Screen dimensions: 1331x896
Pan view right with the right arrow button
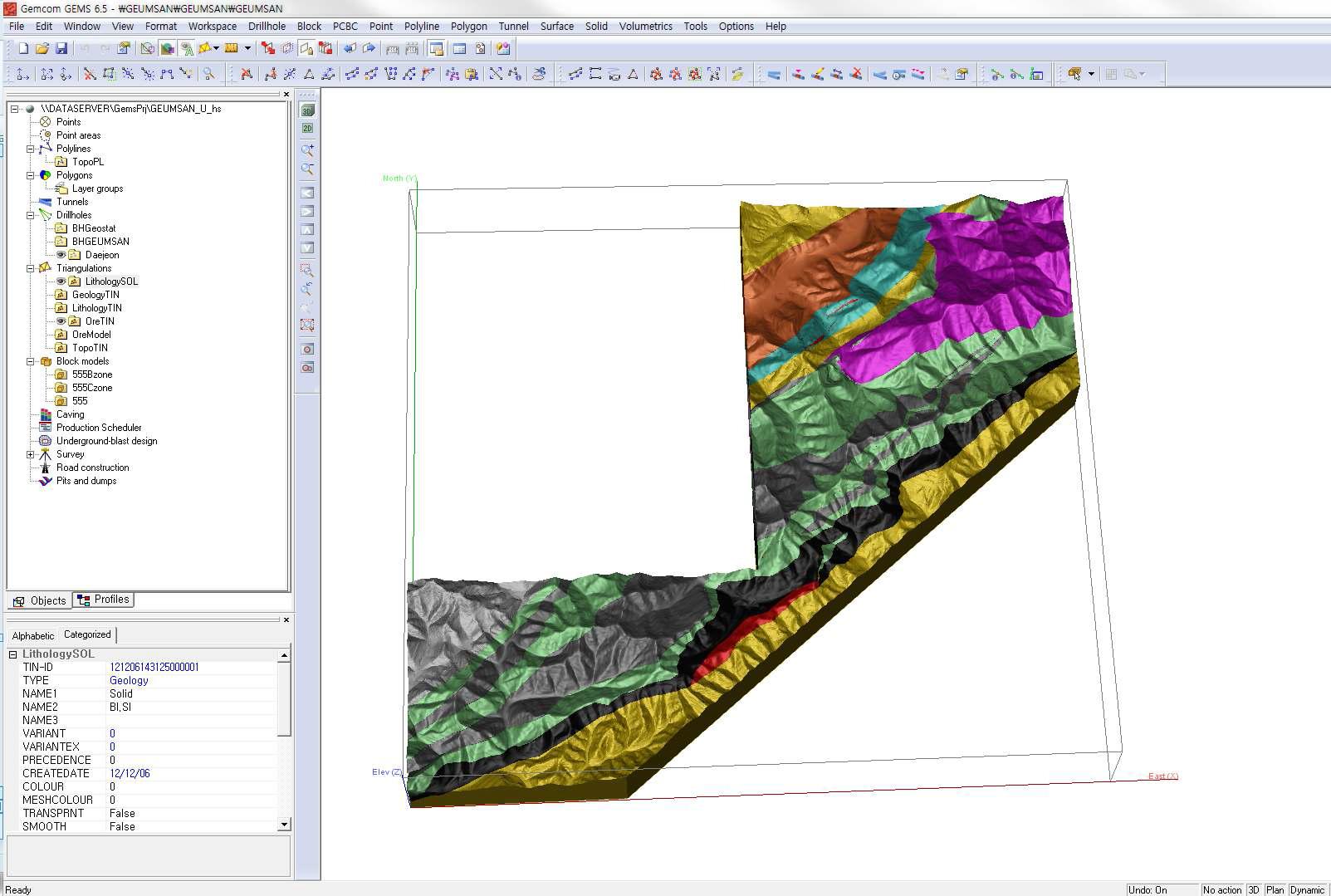coord(307,211)
